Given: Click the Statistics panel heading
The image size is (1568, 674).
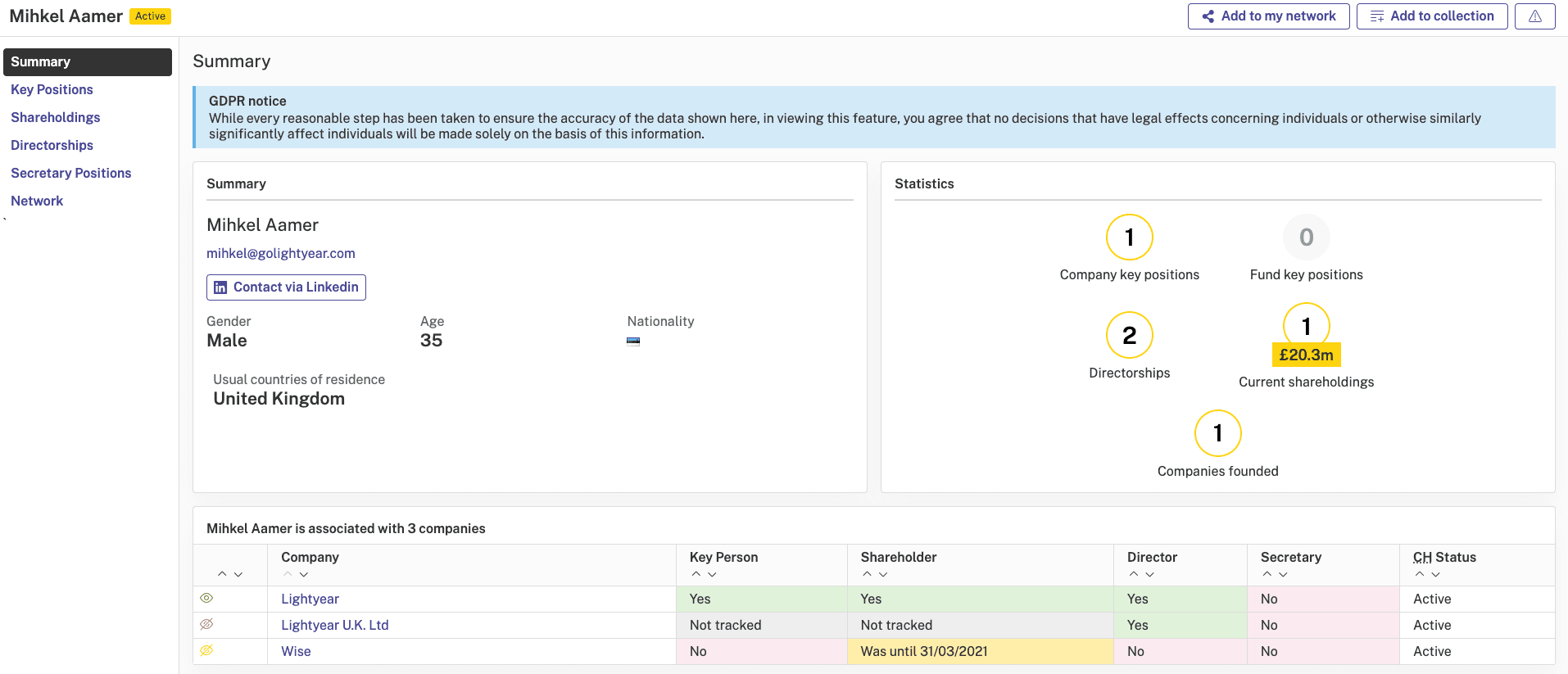Looking at the screenshot, I should [924, 184].
